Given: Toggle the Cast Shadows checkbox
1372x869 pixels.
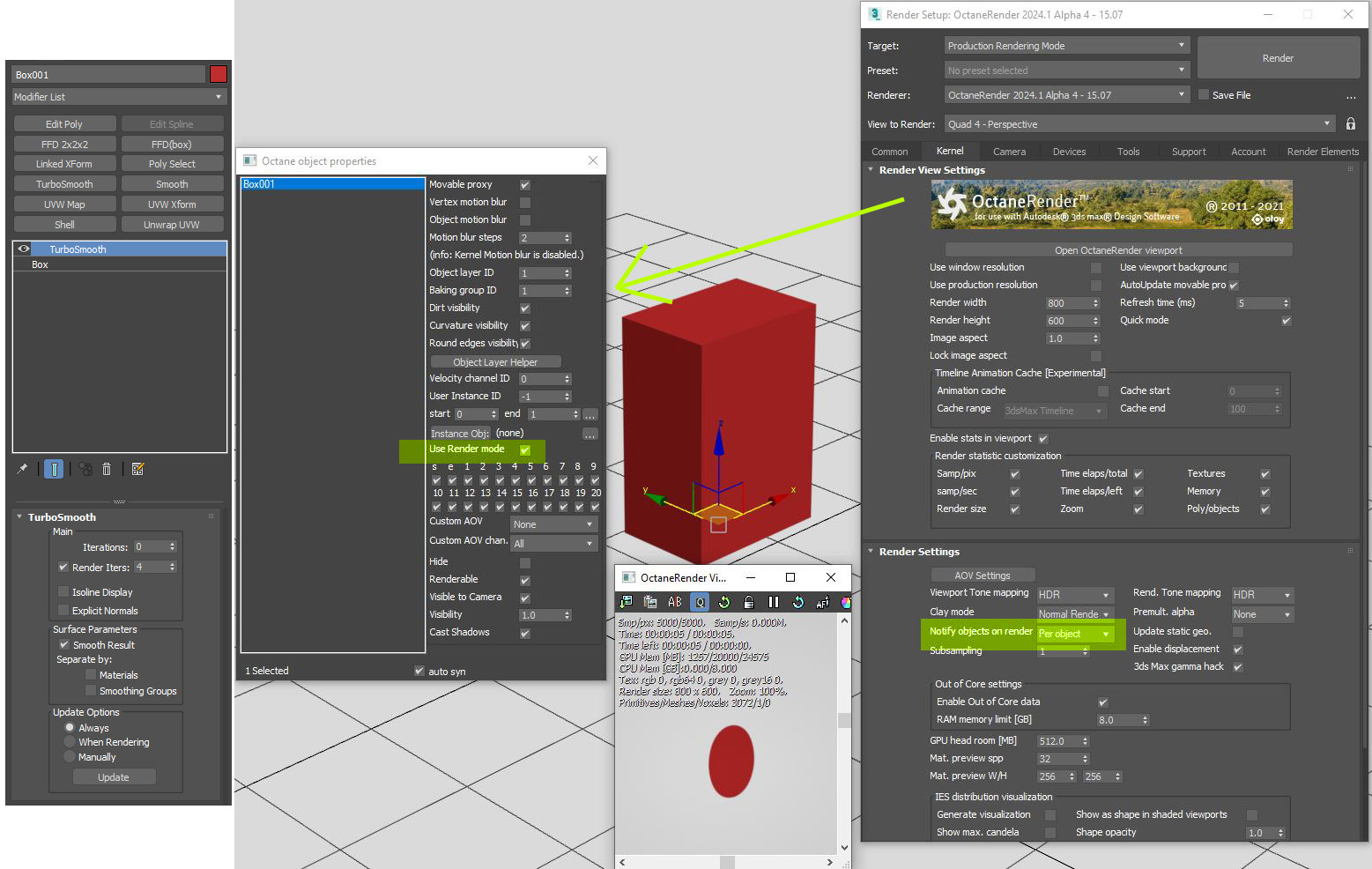Looking at the screenshot, I should click(525, 634).
